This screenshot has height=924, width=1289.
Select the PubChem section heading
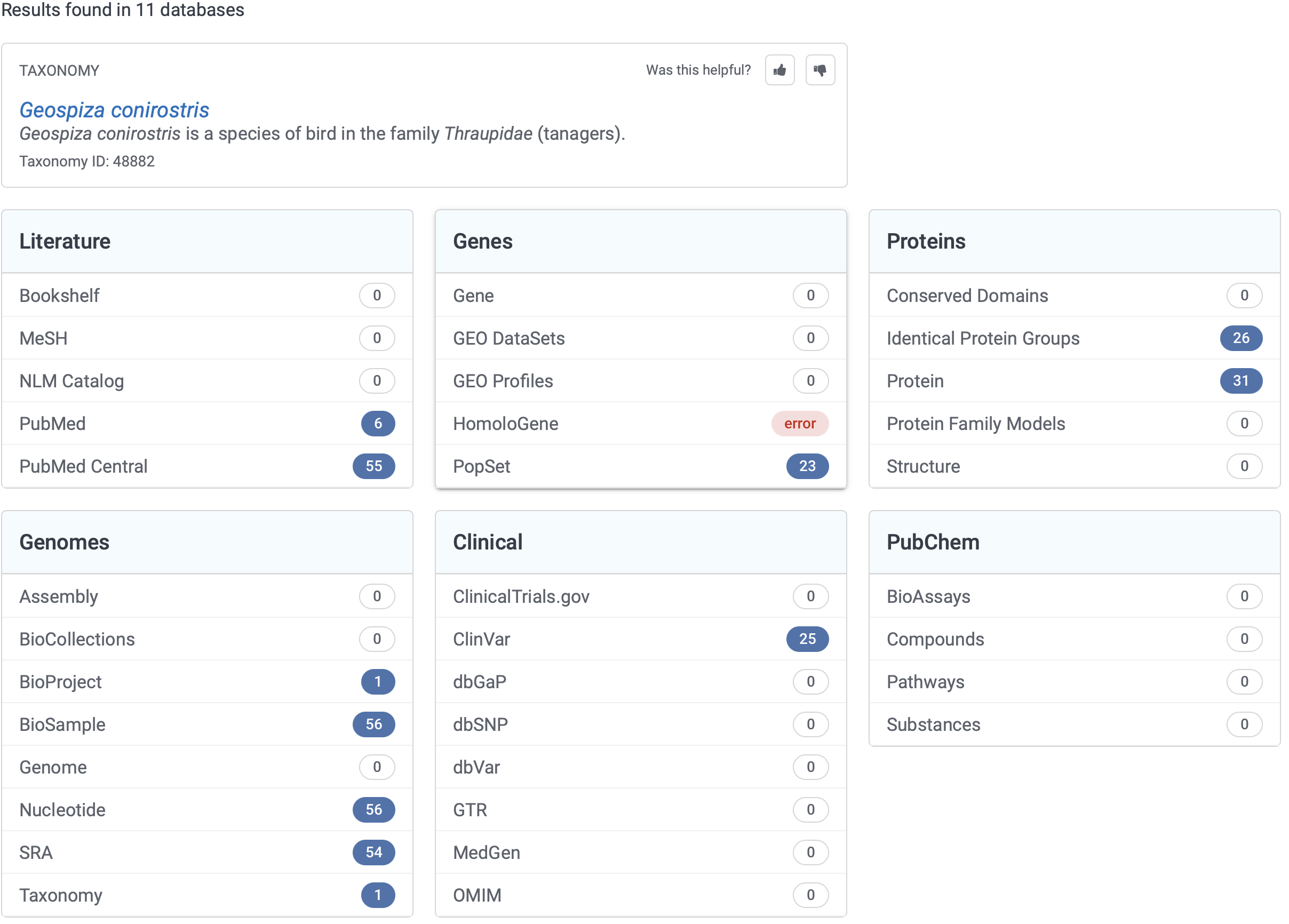tap(933, 542)
